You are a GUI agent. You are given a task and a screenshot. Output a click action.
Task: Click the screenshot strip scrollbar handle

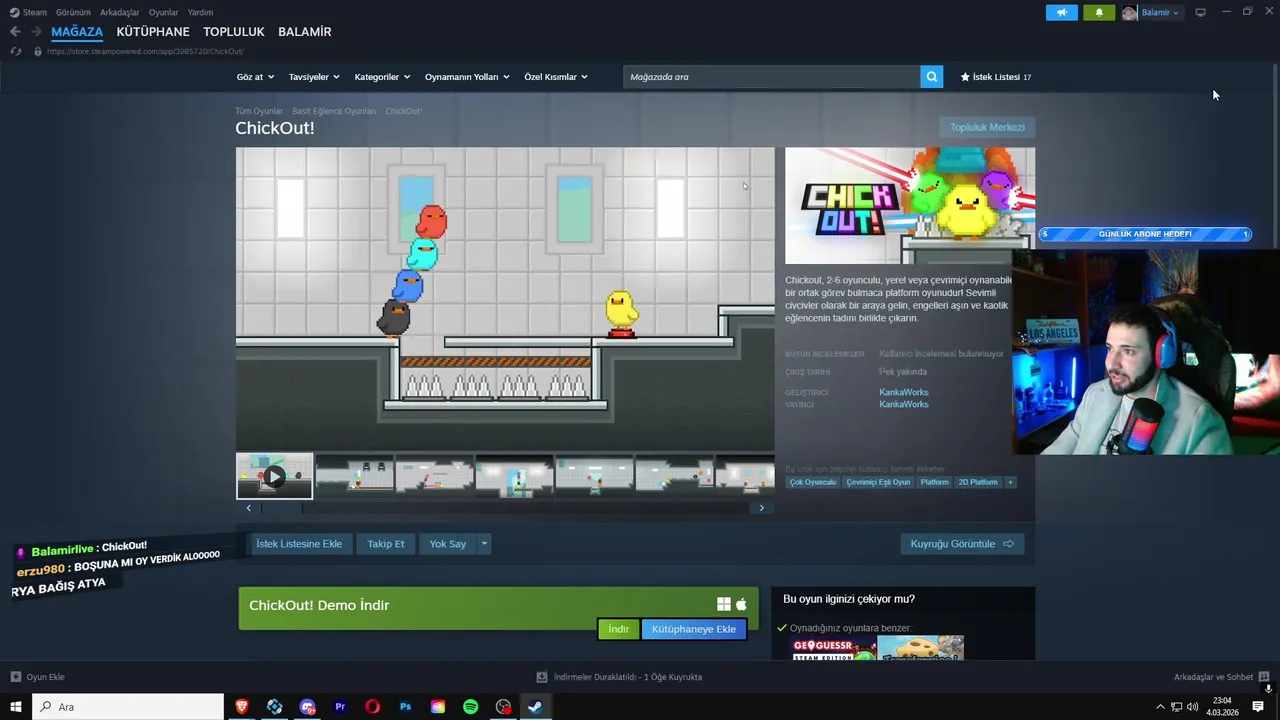coord(281,508)
